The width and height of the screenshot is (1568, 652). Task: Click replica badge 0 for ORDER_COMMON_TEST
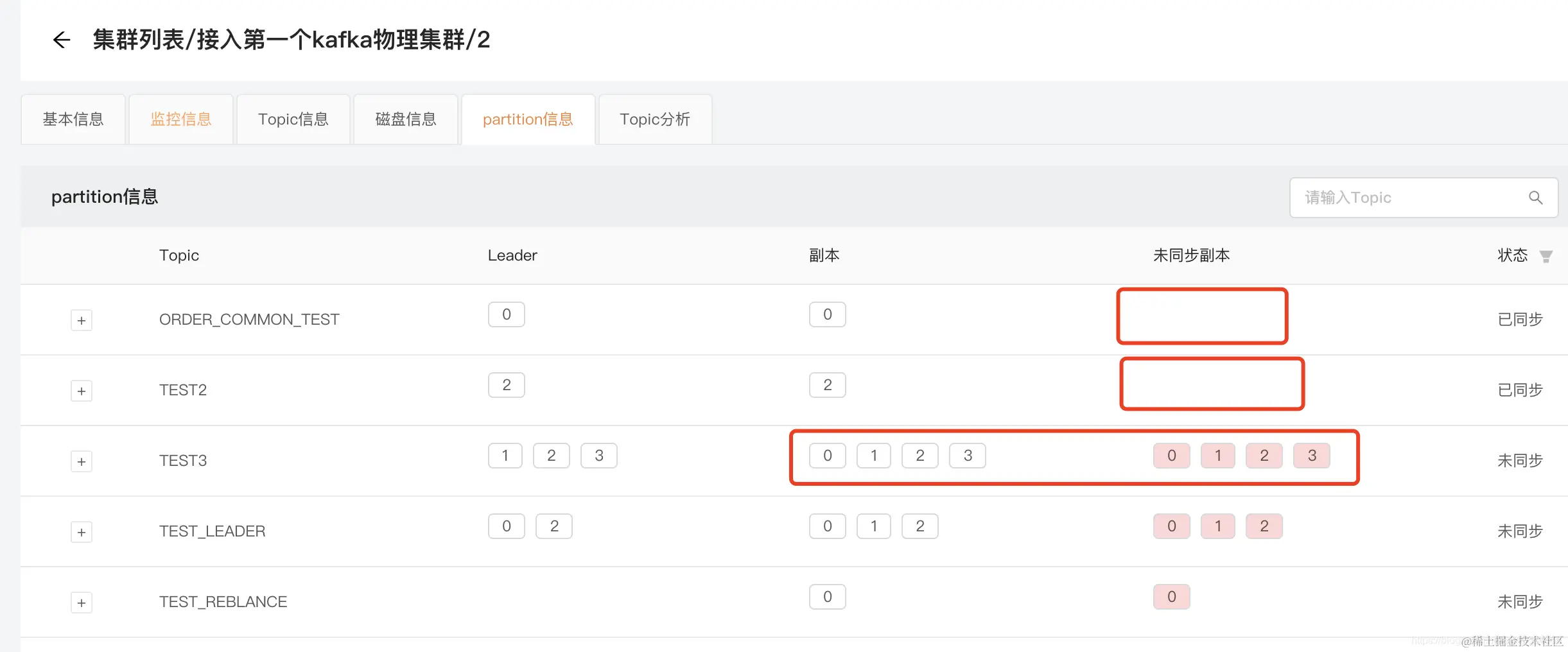[828, 314]
